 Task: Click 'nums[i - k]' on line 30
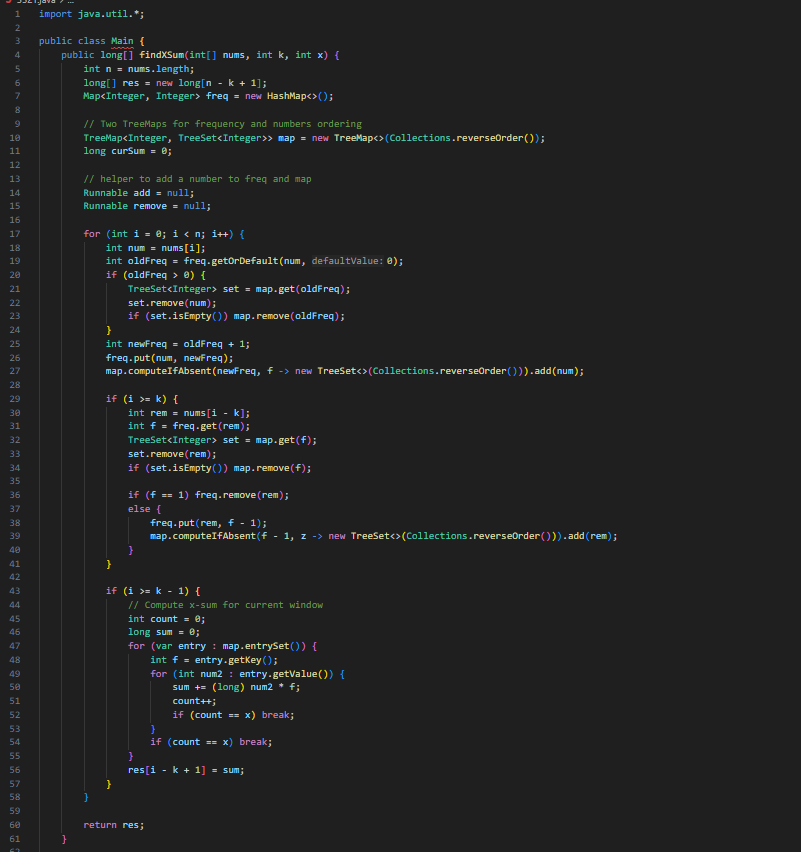point(215,413)
